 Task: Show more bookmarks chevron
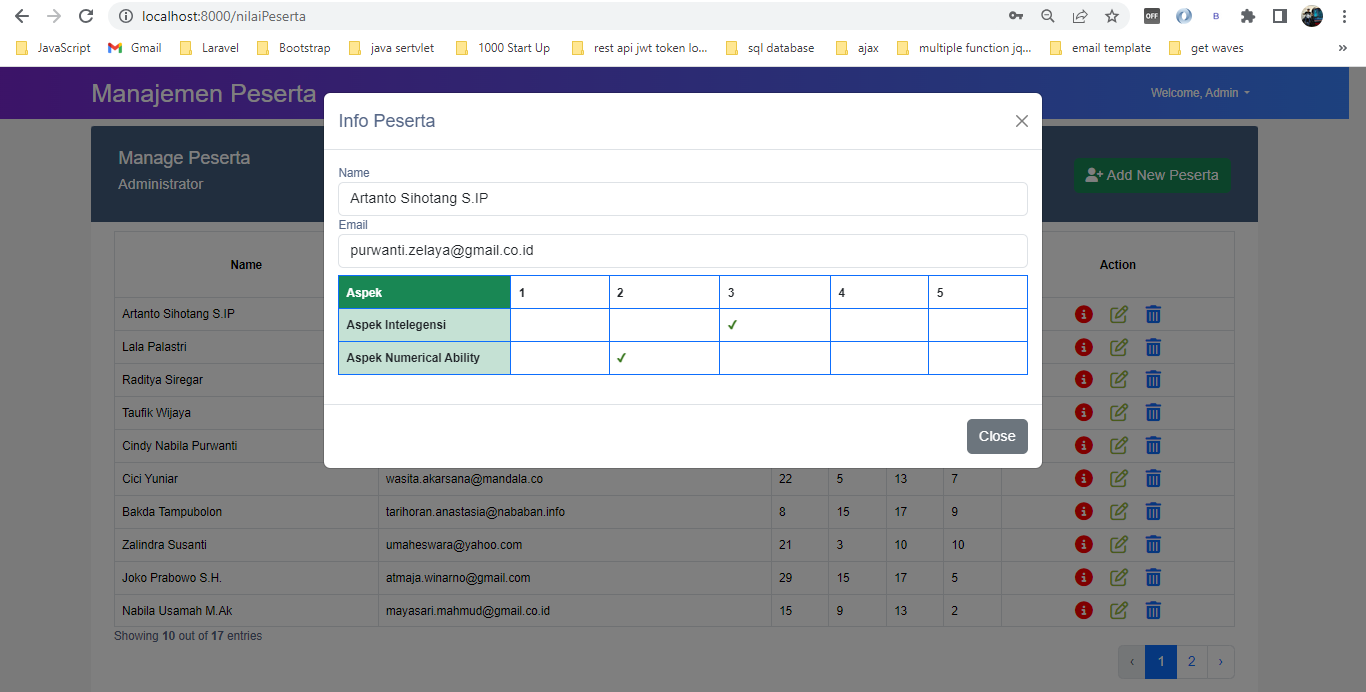pos(1342,48)
